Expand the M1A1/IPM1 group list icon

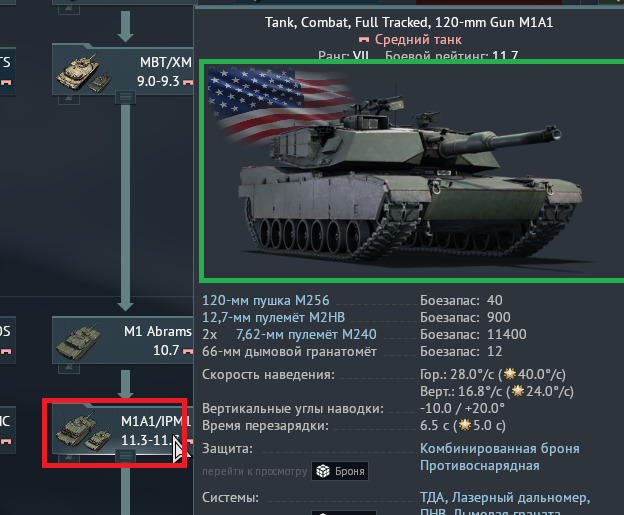[125, 456]
